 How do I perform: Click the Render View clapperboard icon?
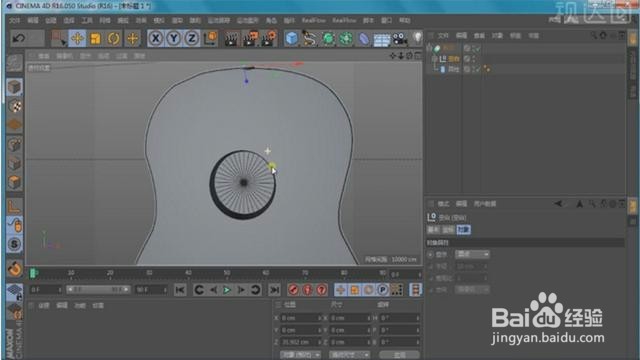231,38
